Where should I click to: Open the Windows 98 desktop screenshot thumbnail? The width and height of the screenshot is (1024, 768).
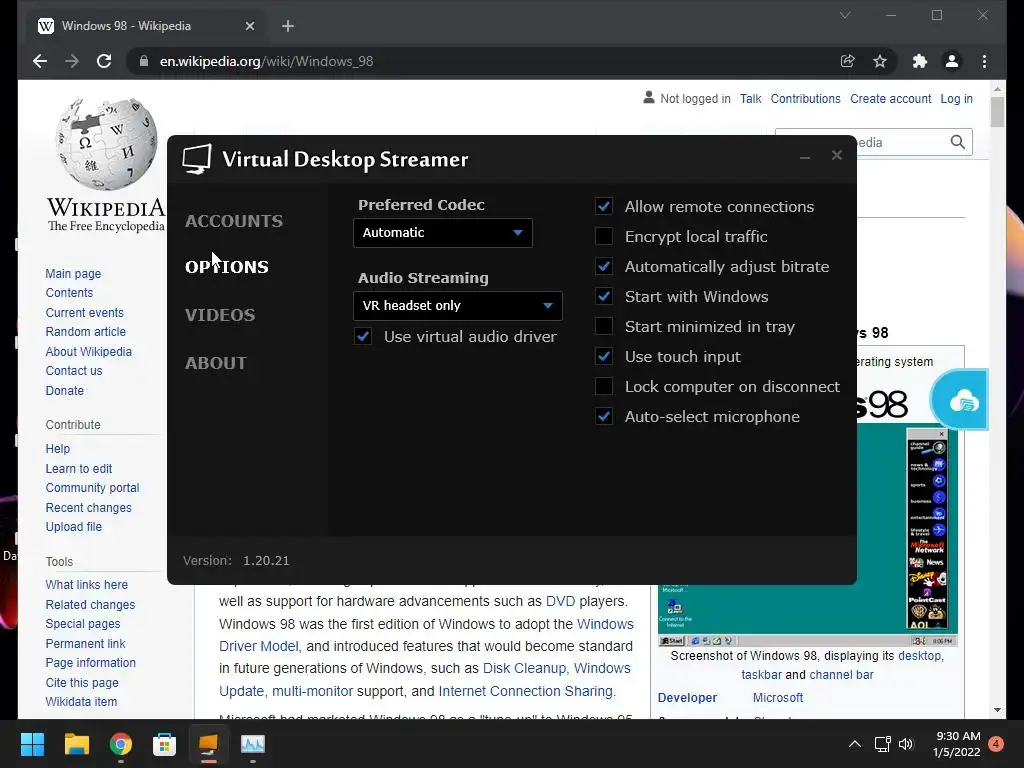click(808, 536)
